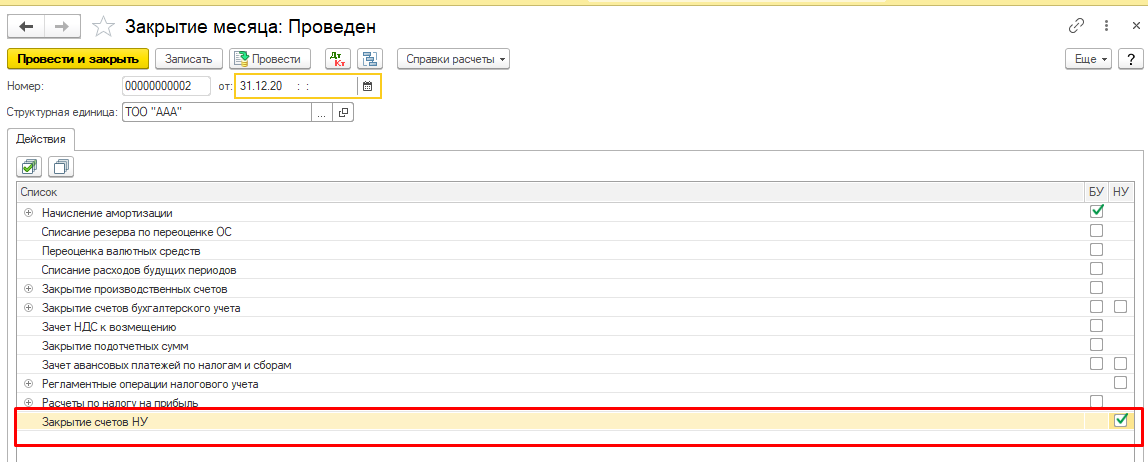Screen dimensions: 1148x462
Task: Expand Закрытие производственных счетов tree node
Action: point(28,289)
